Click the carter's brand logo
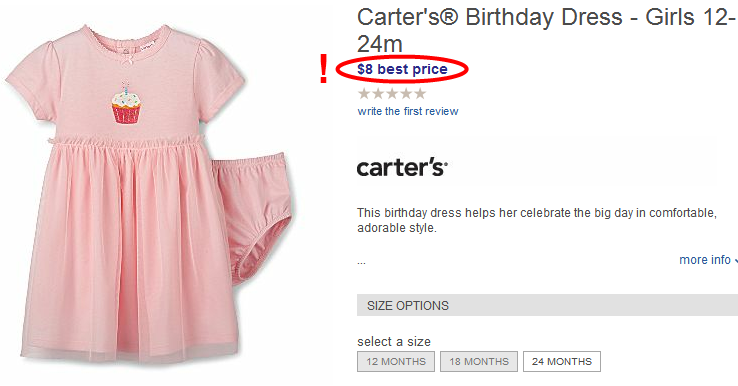Image resolution: width=738 pixels, height=386 pixels. click(x=402, y=167)
